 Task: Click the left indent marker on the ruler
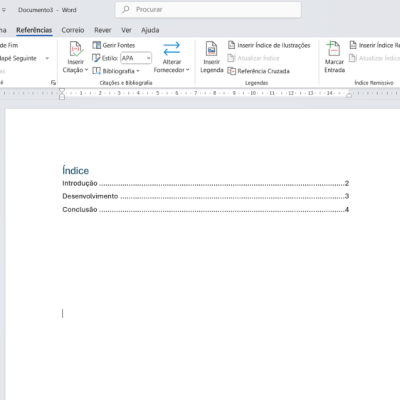point(62,94)
